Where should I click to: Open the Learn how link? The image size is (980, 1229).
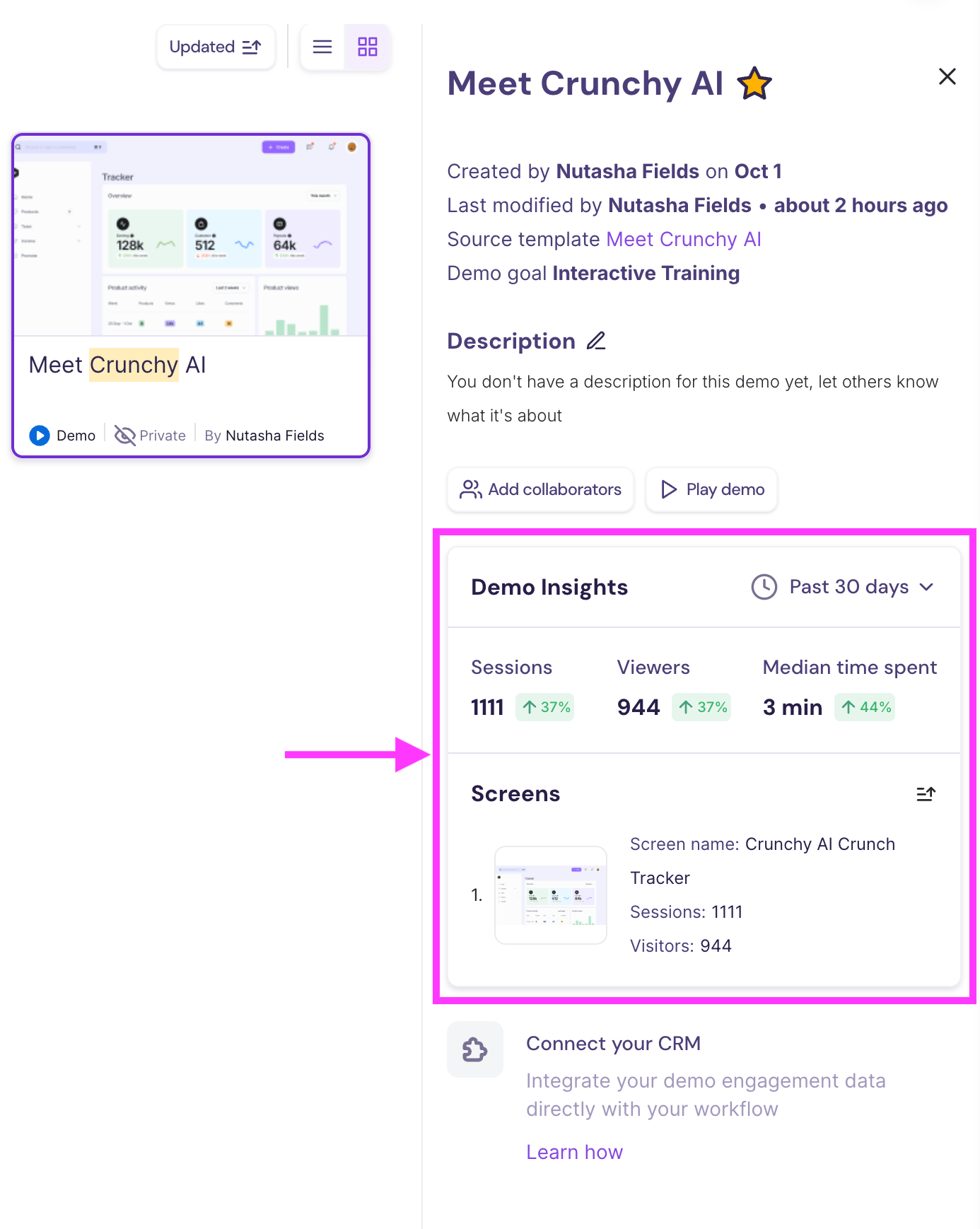point(574,1152)
